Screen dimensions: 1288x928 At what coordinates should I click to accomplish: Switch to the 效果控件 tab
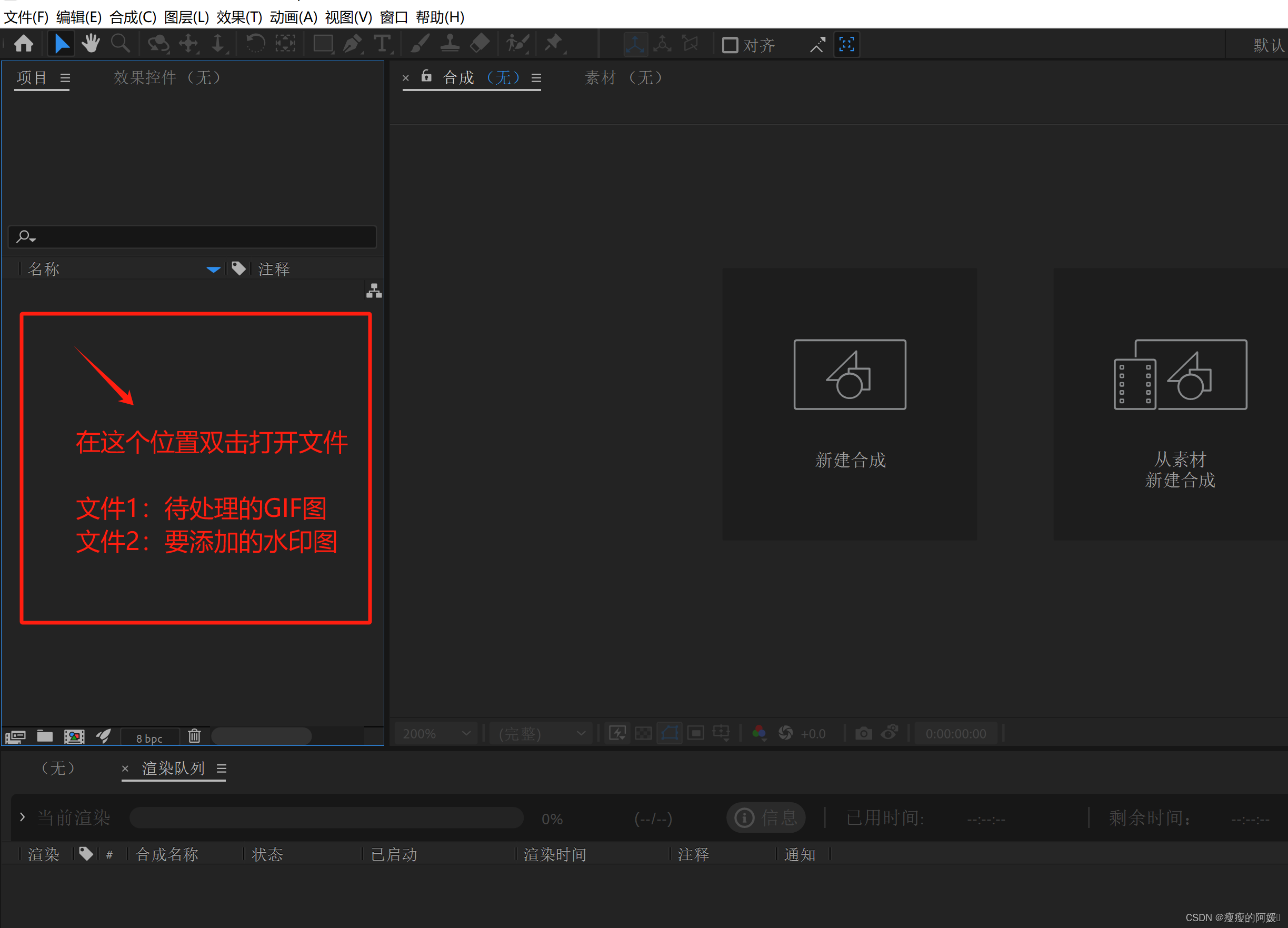click(x=167, y=77)
